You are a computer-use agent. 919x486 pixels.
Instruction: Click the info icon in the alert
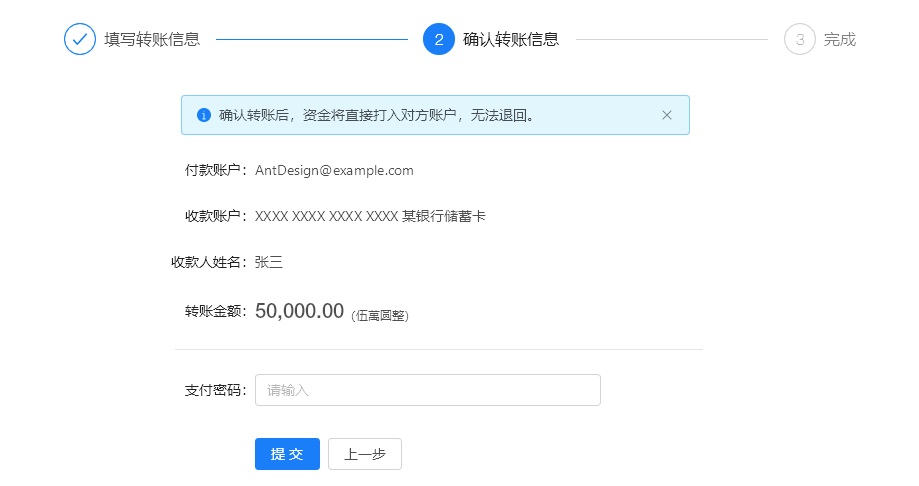pyautogui.click(x=203, y=115)
